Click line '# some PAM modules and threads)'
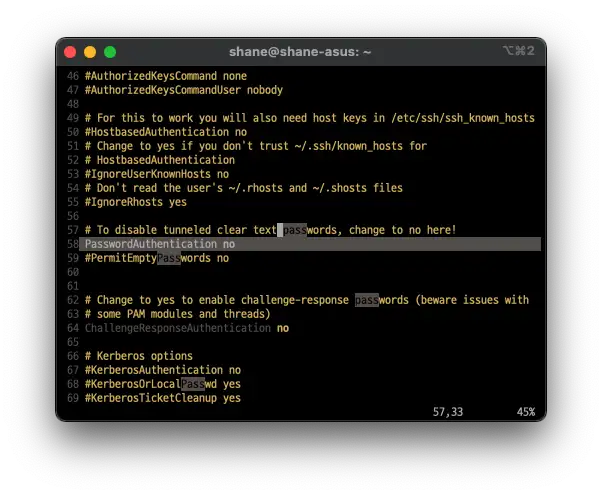 178,314
